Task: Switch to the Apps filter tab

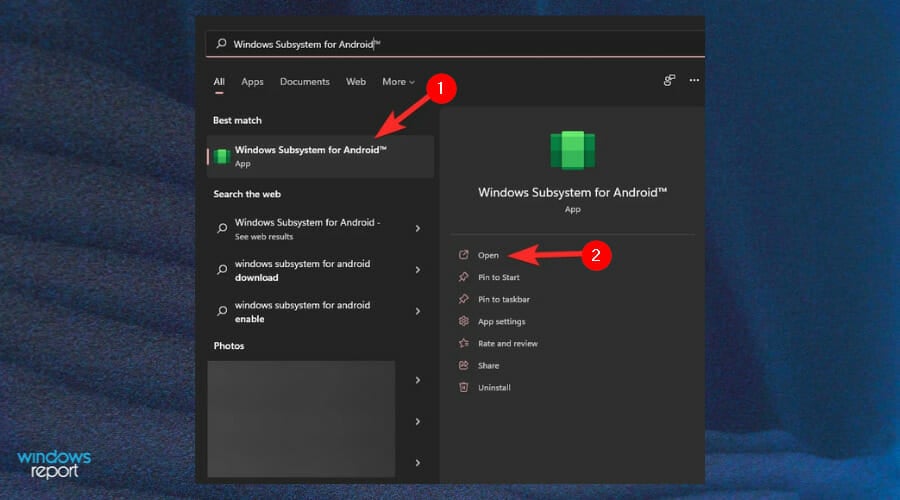Action: coord(252,82)
